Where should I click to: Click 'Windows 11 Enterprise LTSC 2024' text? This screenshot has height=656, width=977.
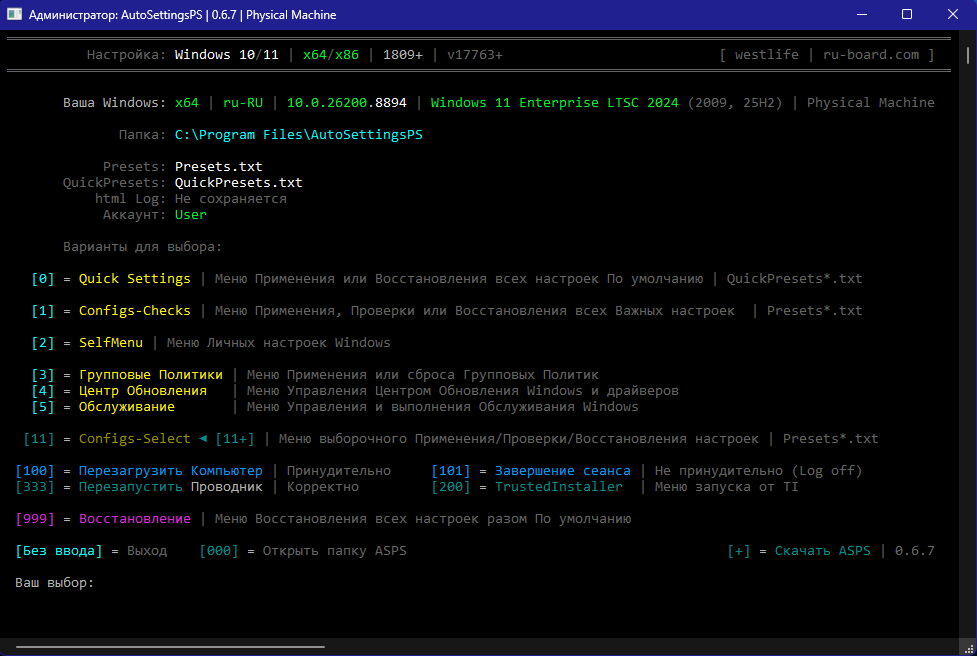point(555,102)
